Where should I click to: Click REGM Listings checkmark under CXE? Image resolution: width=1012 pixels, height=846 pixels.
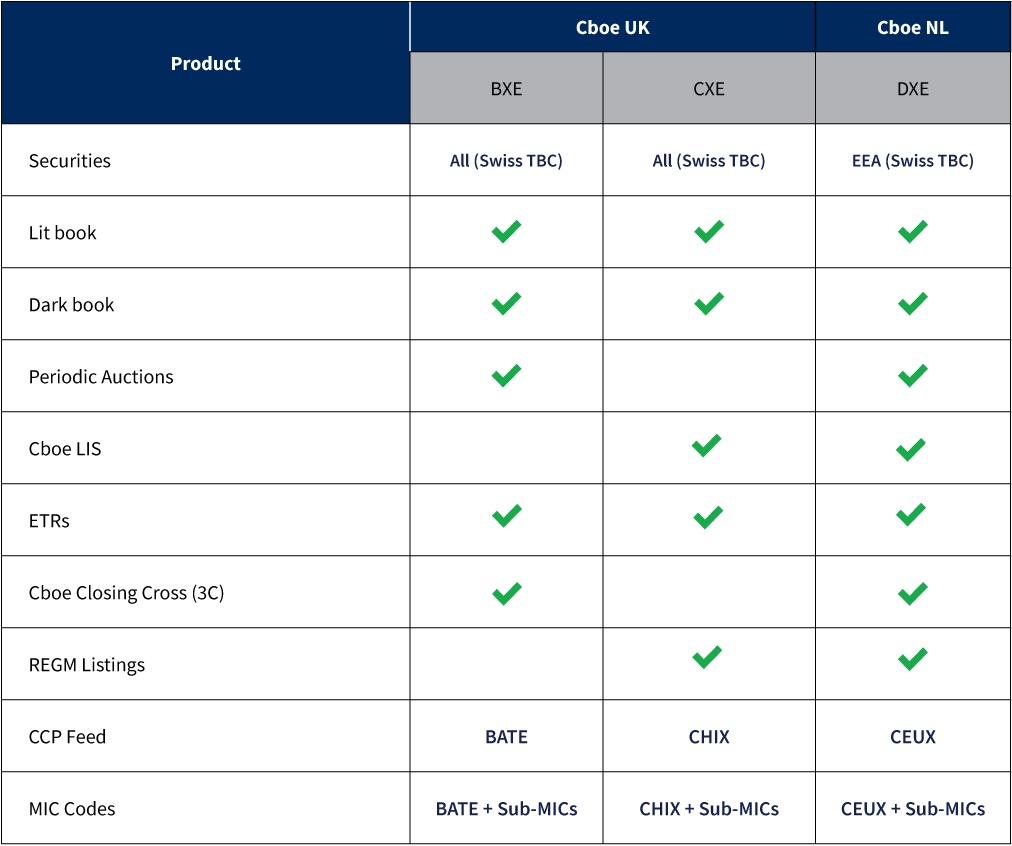pos(707,657)
